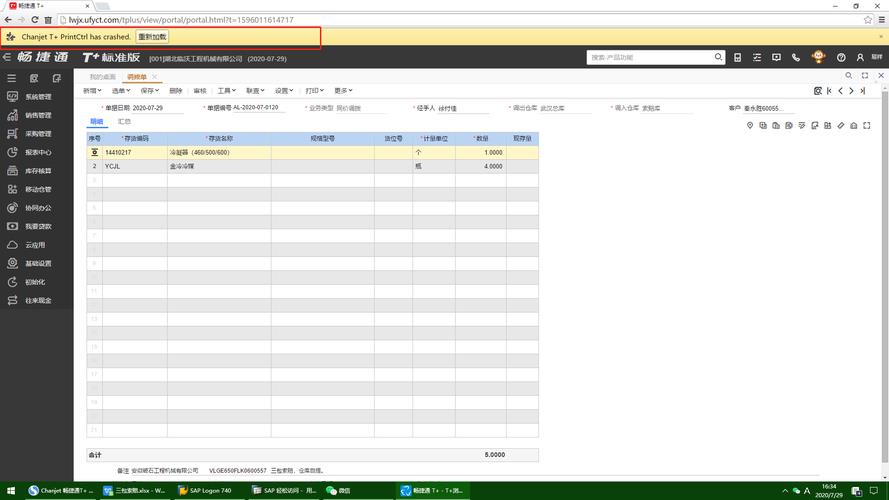Viewport: 889px width, 500px height.
Task: Jump to the first record arrow
Action: [x=828, y=91]
